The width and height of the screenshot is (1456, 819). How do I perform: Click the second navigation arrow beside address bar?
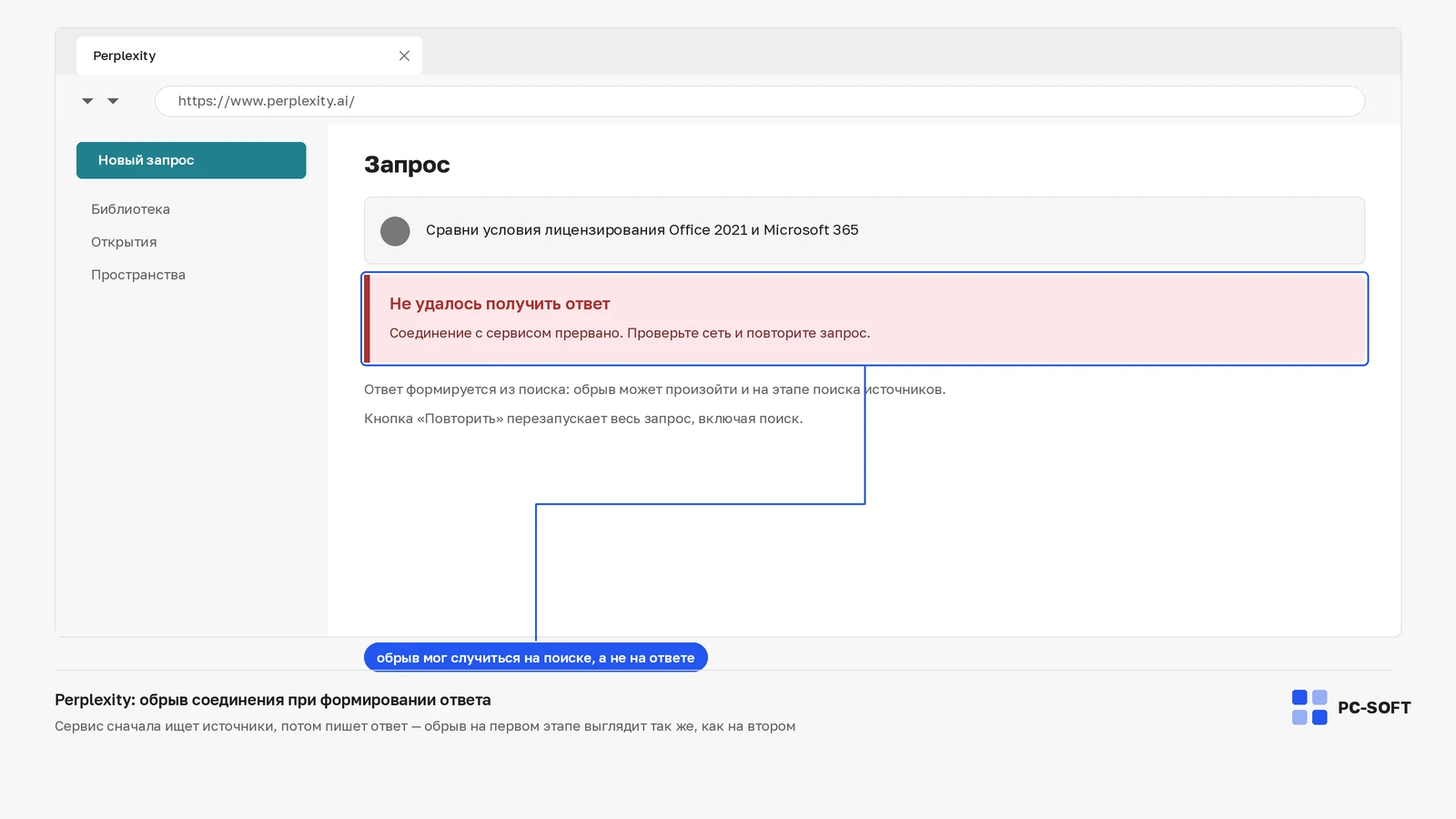point(113,101)
